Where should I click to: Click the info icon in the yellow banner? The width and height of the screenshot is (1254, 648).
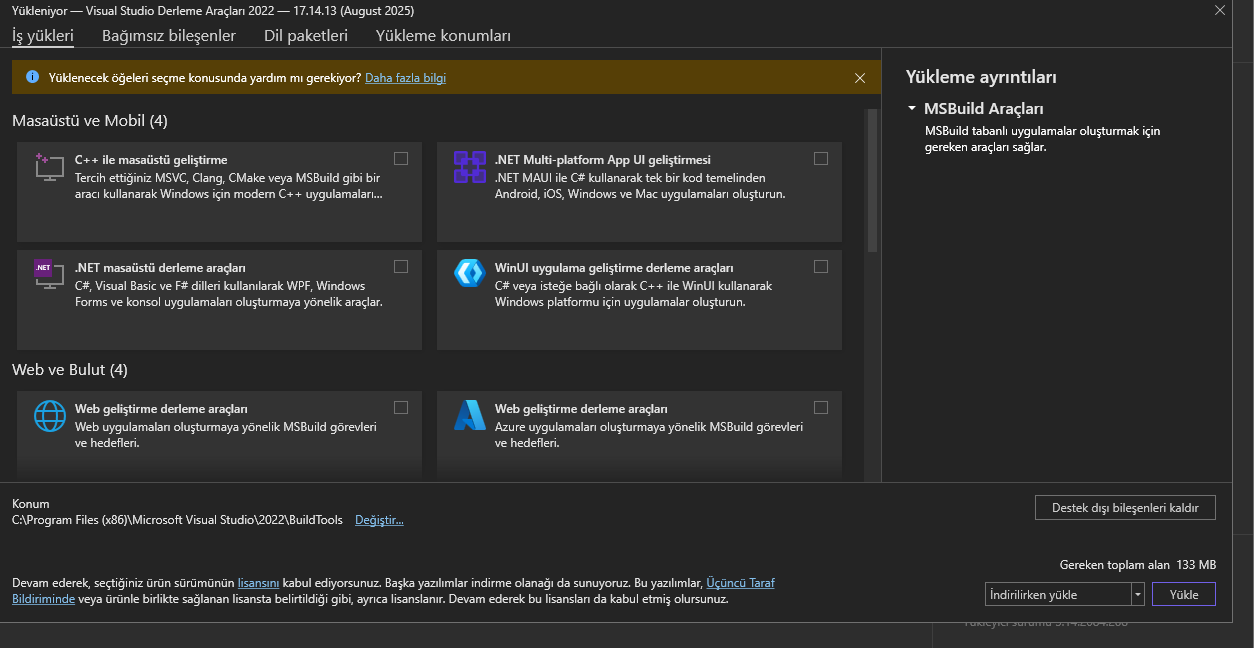click(x=32, y=77)
